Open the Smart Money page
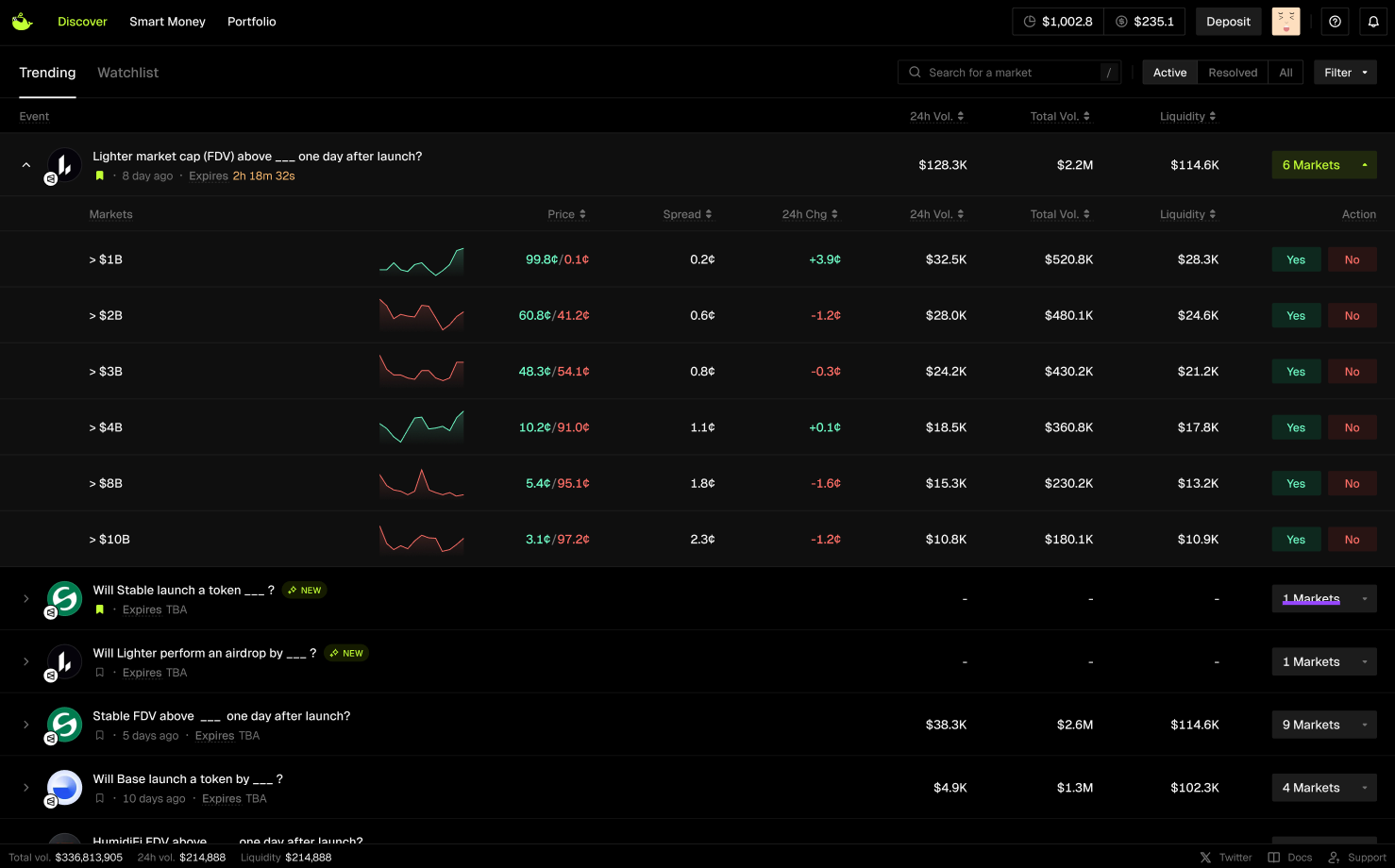 pyautogui.click(x=166, y=21)
